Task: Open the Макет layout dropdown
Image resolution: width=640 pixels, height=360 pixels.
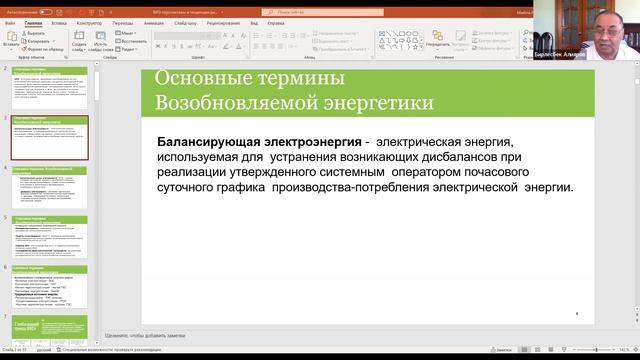Action: click(x=126, y=33)
